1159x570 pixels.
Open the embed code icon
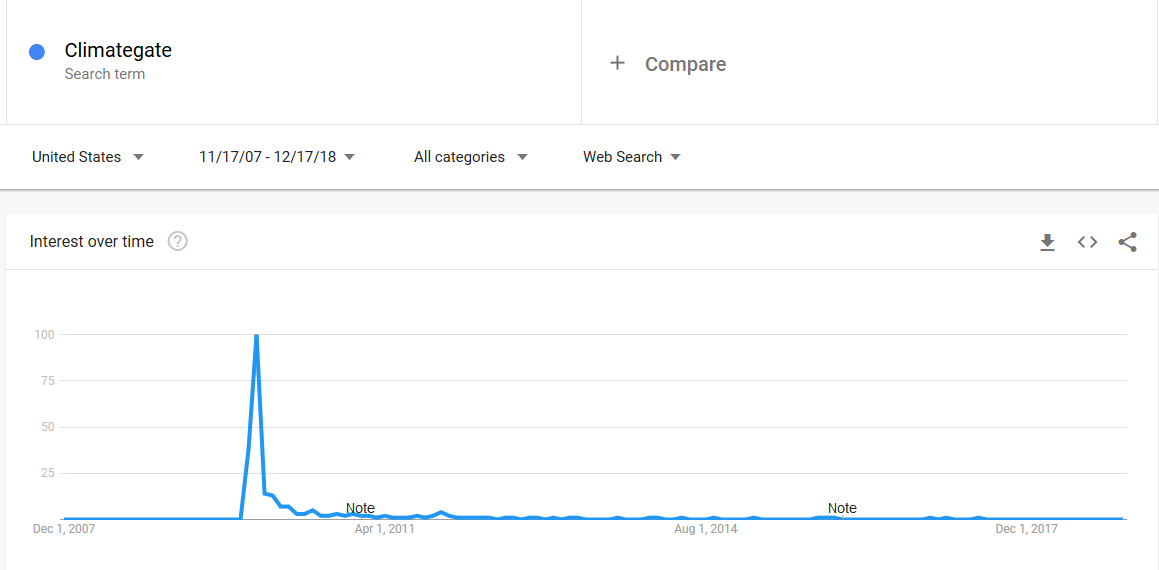tap(1087, 242)
